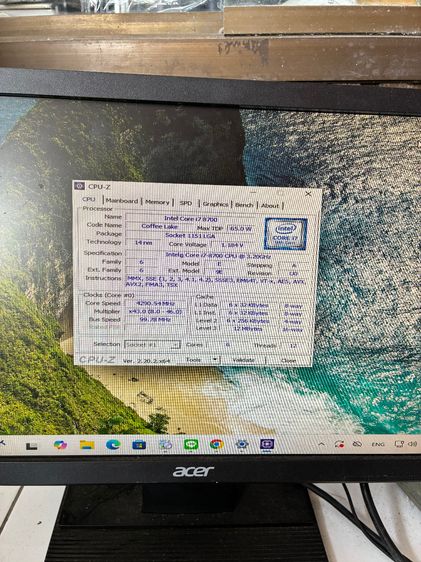Launch Microsoft Edge from the taskbar

(x=113, y=445)
